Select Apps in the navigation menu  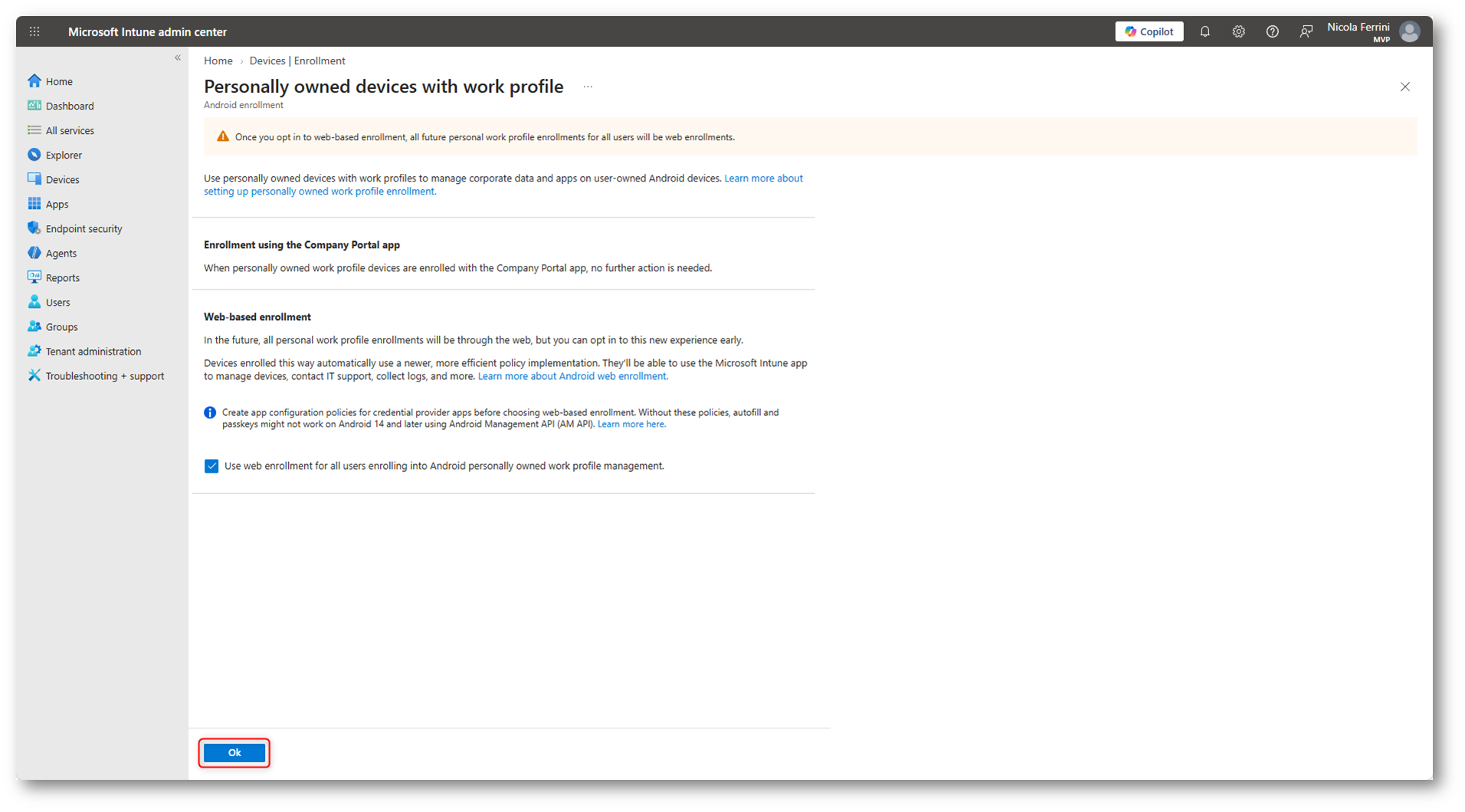[57, 204]
